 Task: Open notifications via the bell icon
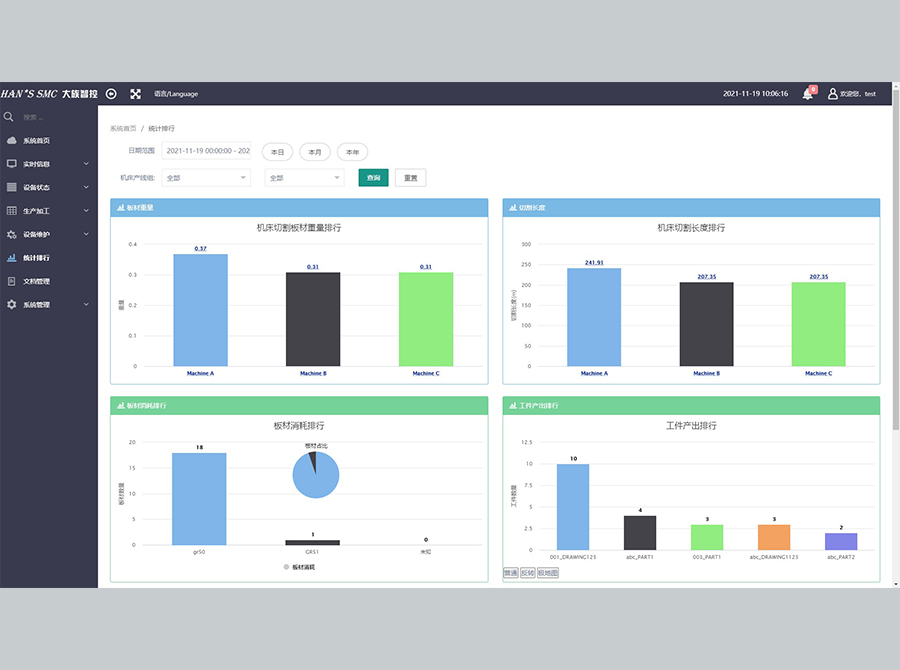click(x=808, y=94)
